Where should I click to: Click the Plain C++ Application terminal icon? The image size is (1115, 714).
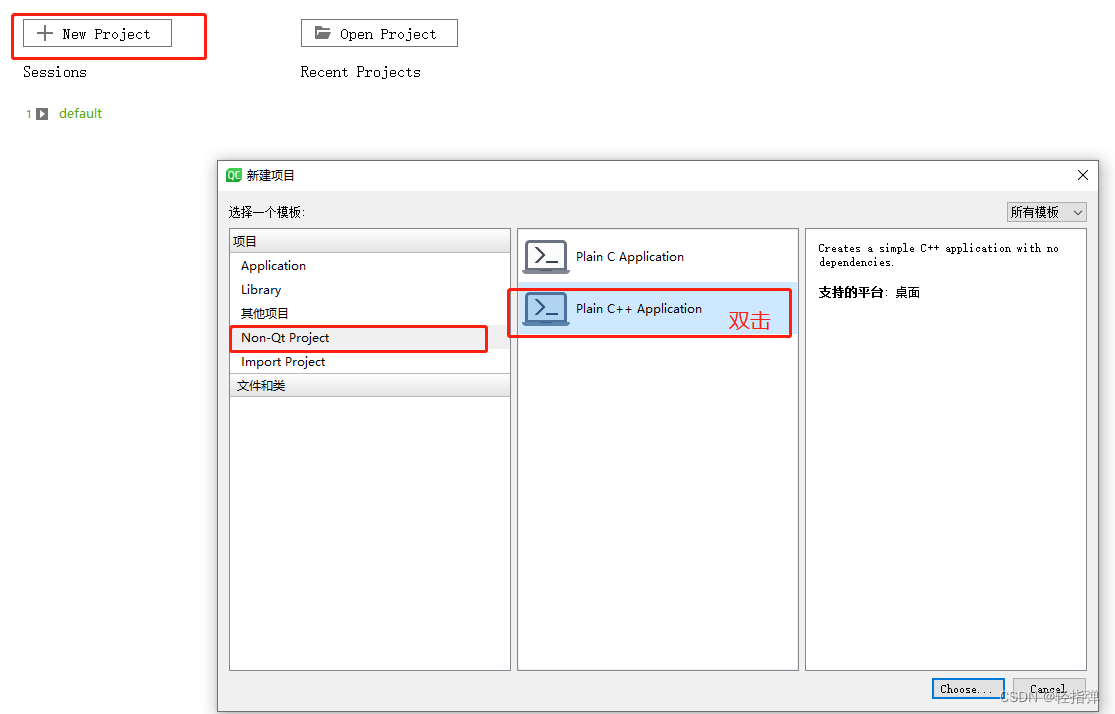tap(546, 309)
